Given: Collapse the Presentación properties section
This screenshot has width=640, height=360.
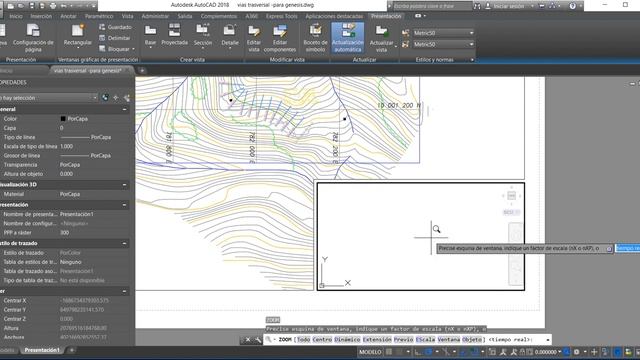Looking at the screenshot, I should coord(124,204).
